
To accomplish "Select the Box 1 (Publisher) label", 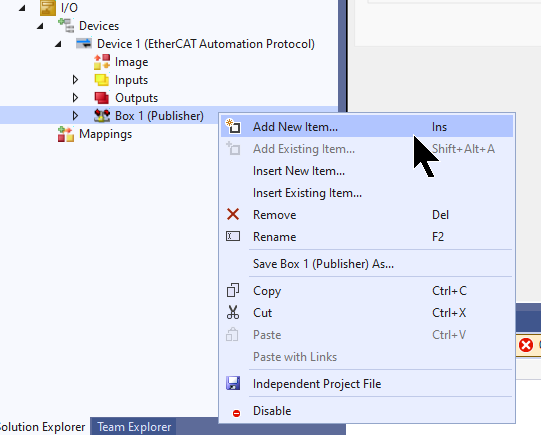I will (x=159, y=116).
